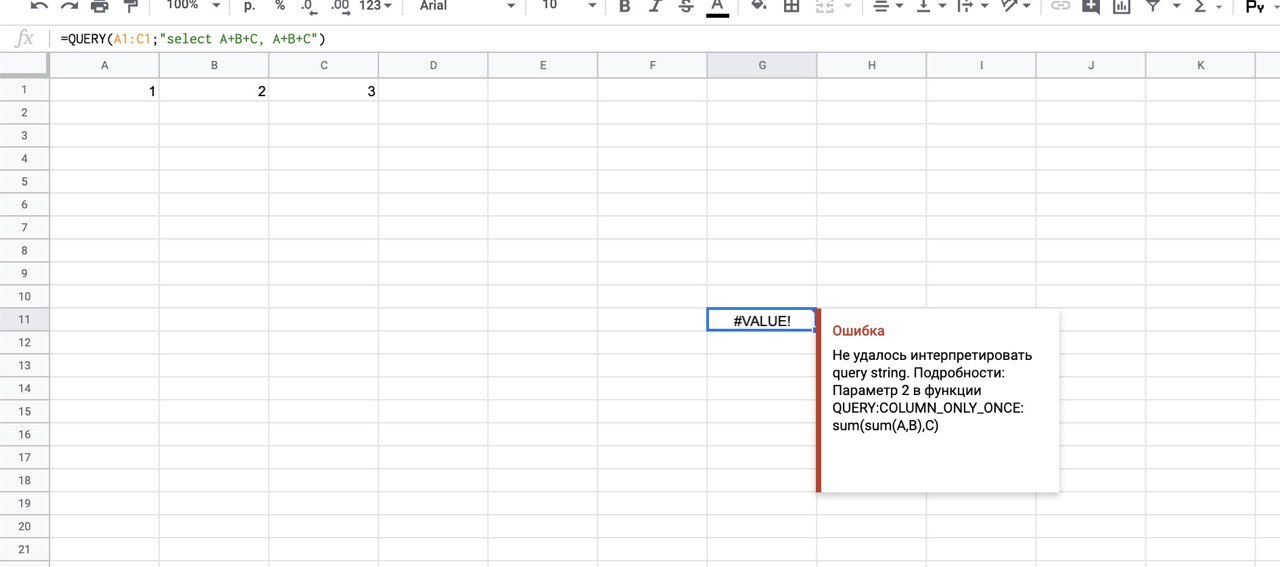The width and height of the screenshot is (1280, 567).
Task: Format selected cell as percent
Action: coord(280,6)
